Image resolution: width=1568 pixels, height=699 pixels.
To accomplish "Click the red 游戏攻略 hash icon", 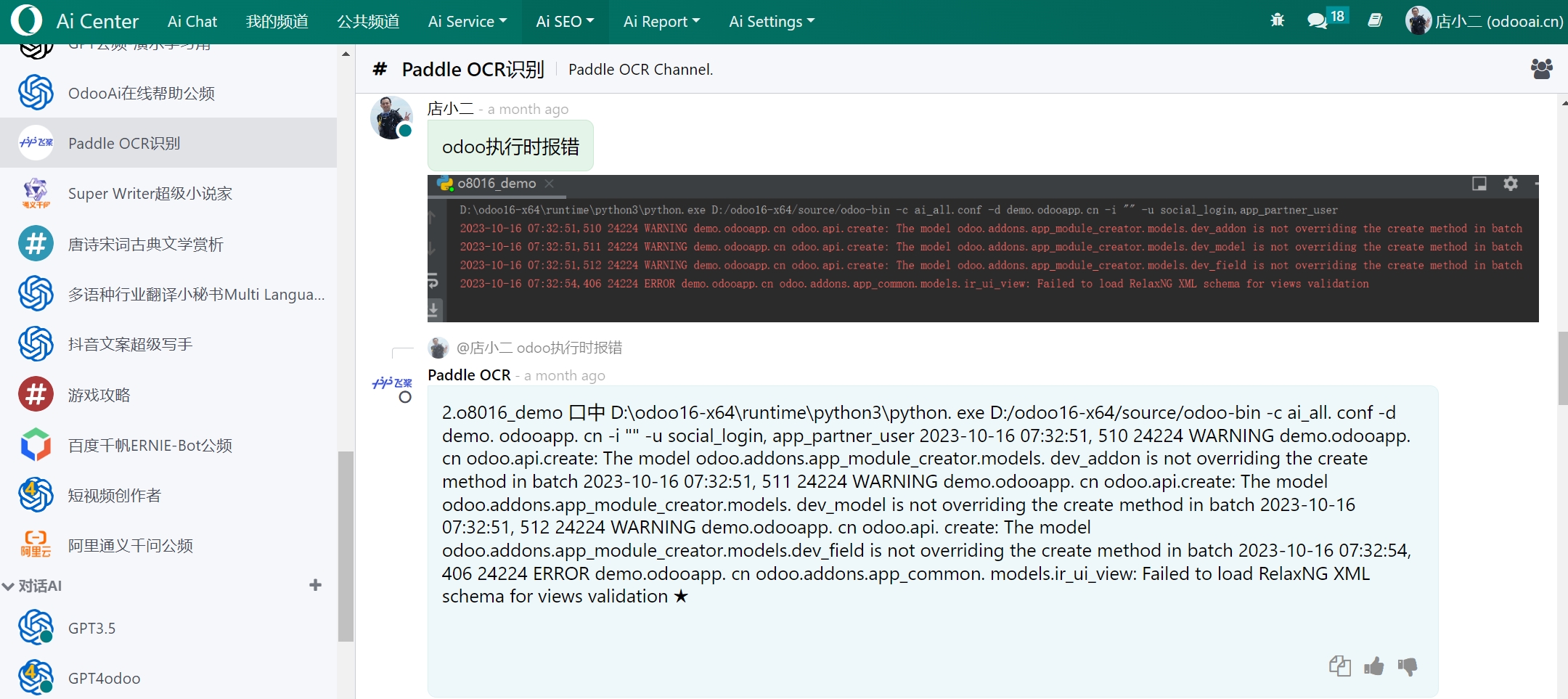I will (36, 395).
